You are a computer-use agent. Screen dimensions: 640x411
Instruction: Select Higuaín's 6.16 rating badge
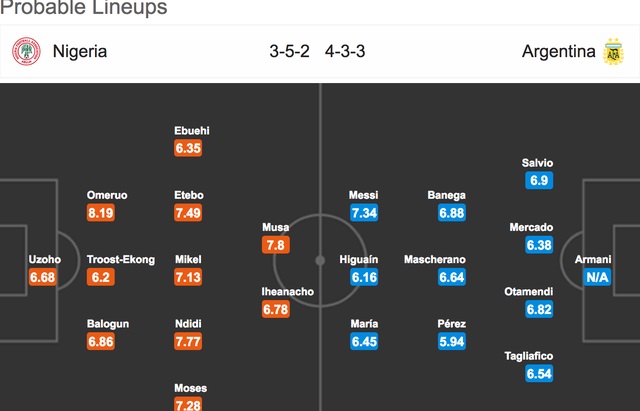(x=364, y=277)
